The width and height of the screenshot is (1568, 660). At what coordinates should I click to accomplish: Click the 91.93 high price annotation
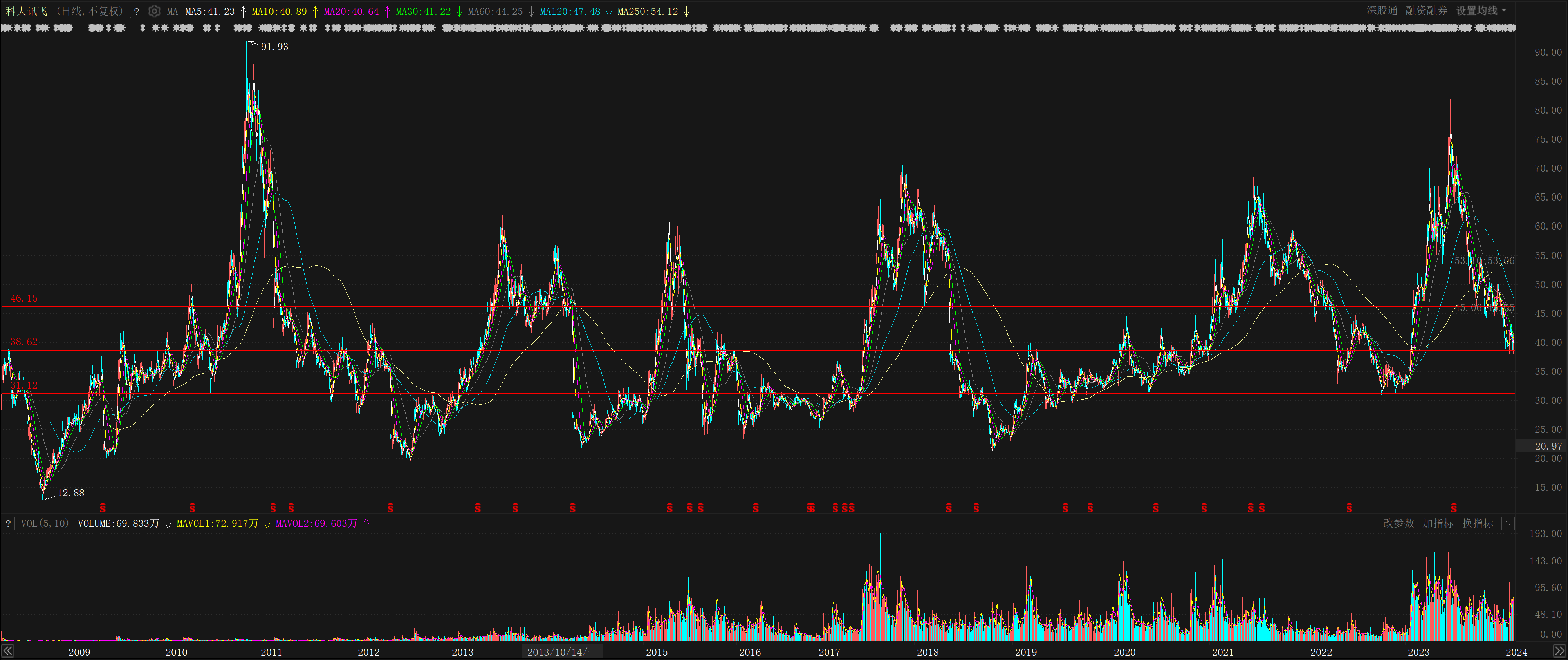click(x=274, y=47)
